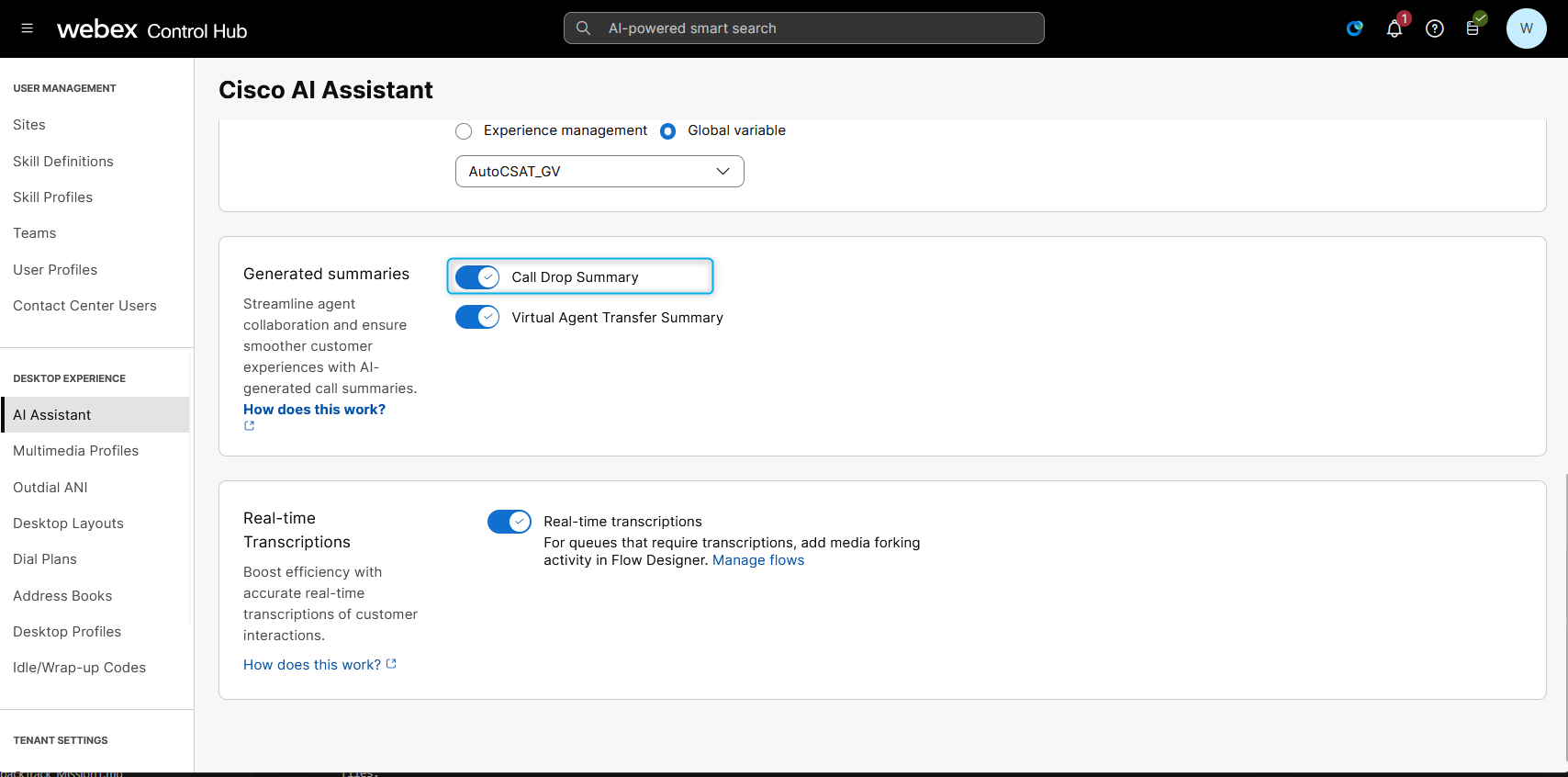Expand the AutoCSAT_GV dropdown
1568x777 pixels.
599,172
